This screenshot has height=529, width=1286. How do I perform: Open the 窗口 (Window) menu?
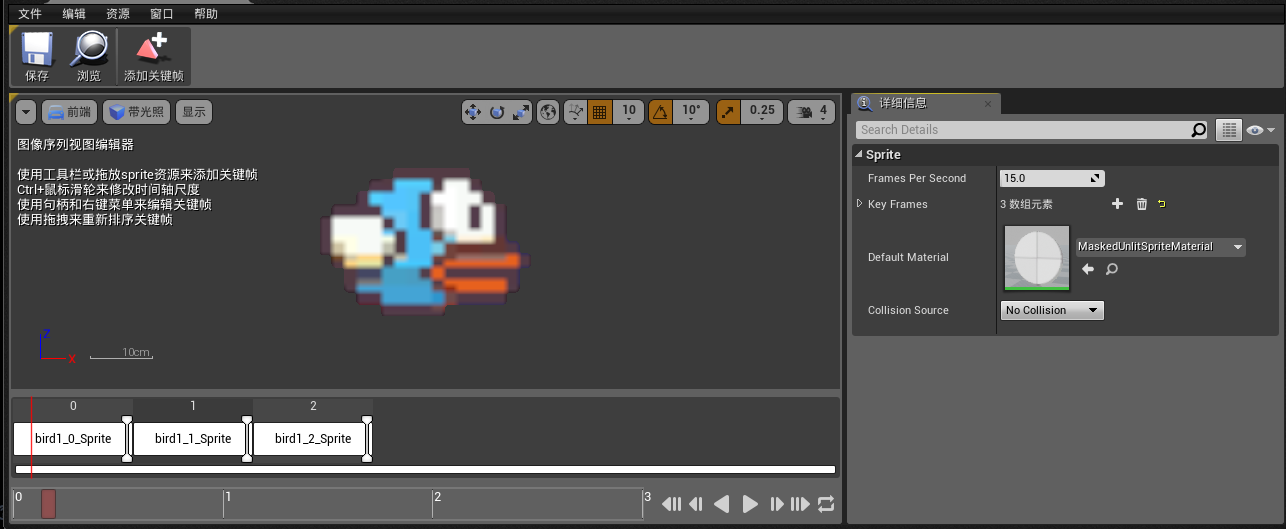click(x=161, y=14)
